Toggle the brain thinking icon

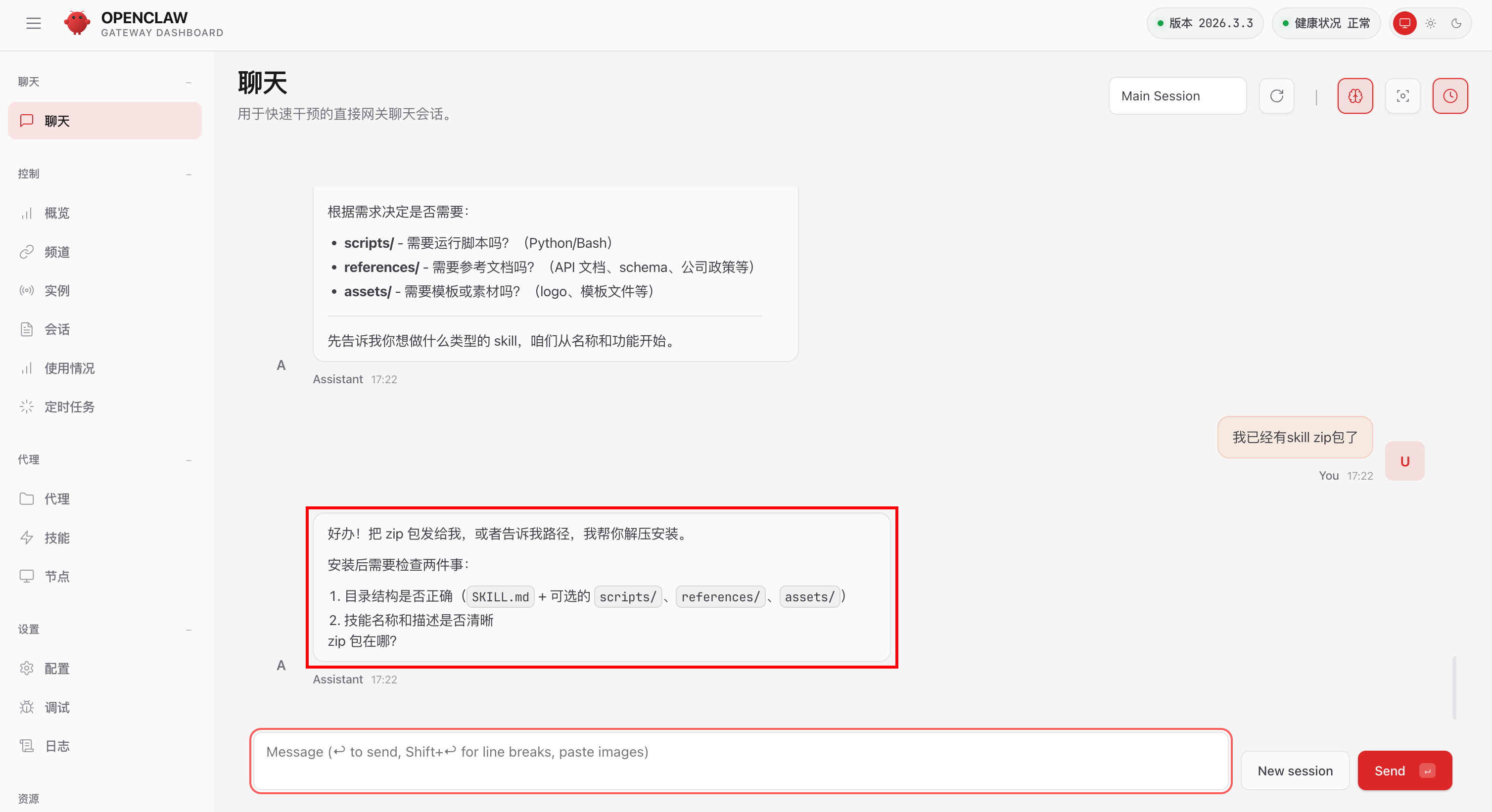(1355, 96)
